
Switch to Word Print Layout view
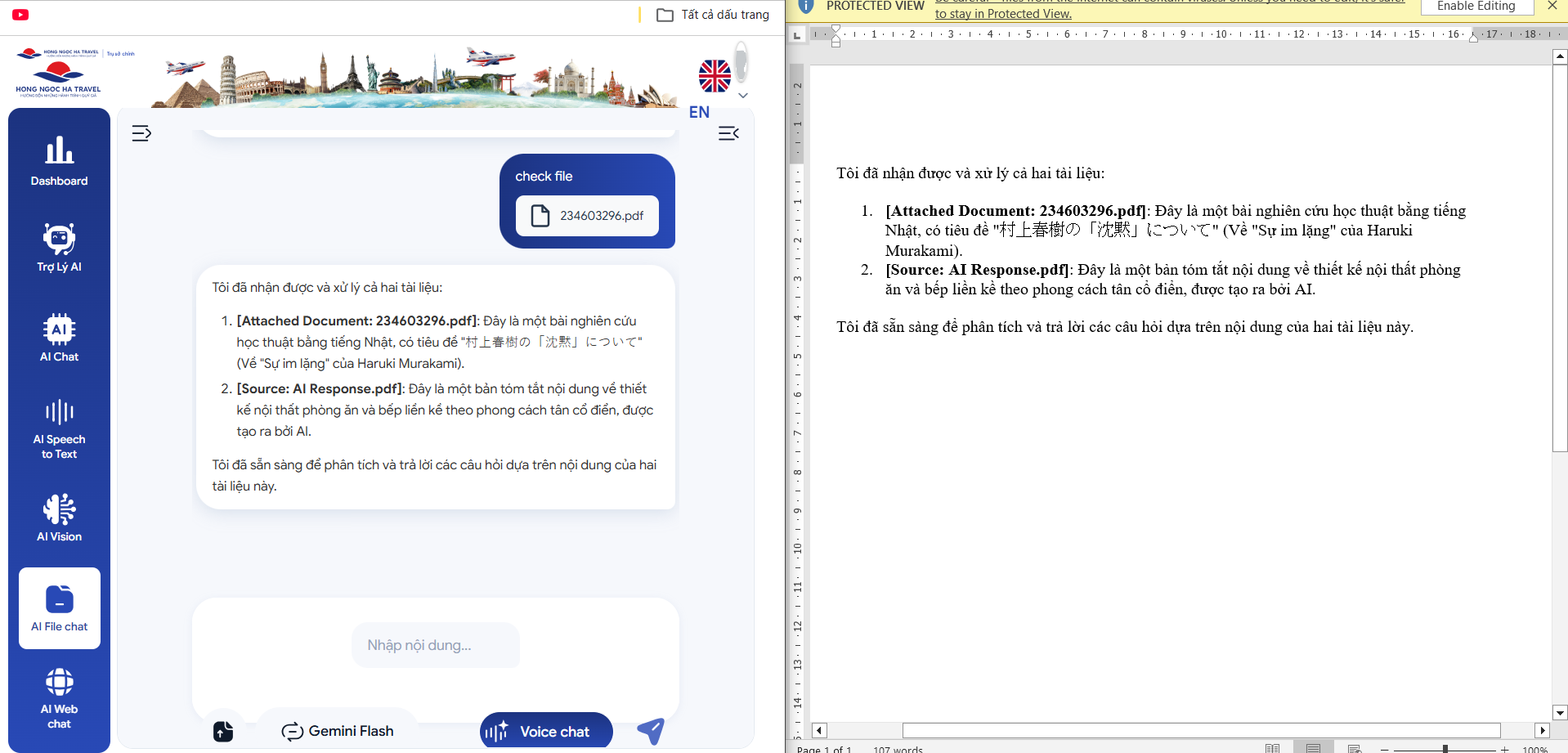click(1313, 748)
